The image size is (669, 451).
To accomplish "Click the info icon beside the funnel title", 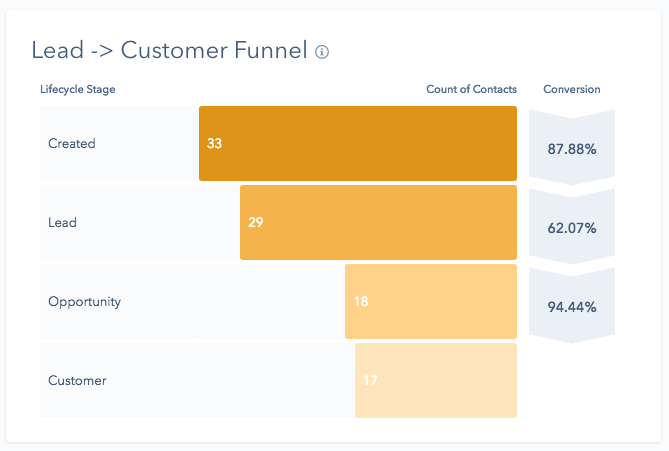I will pos(322,52).
